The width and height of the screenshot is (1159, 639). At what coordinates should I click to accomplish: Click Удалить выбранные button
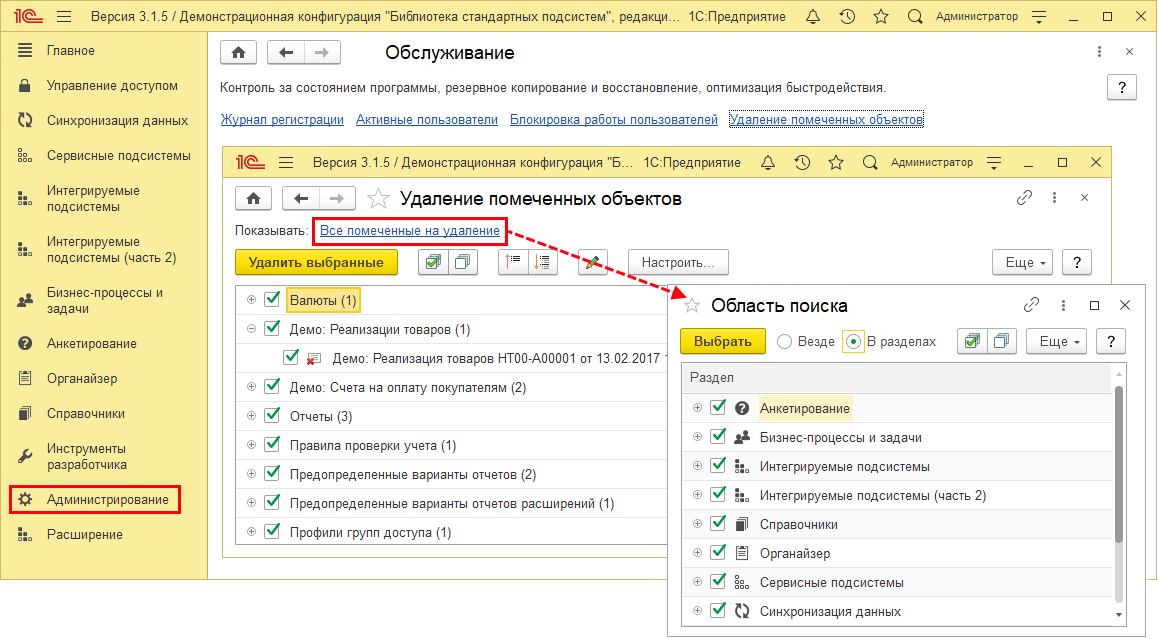coord(316,262)
